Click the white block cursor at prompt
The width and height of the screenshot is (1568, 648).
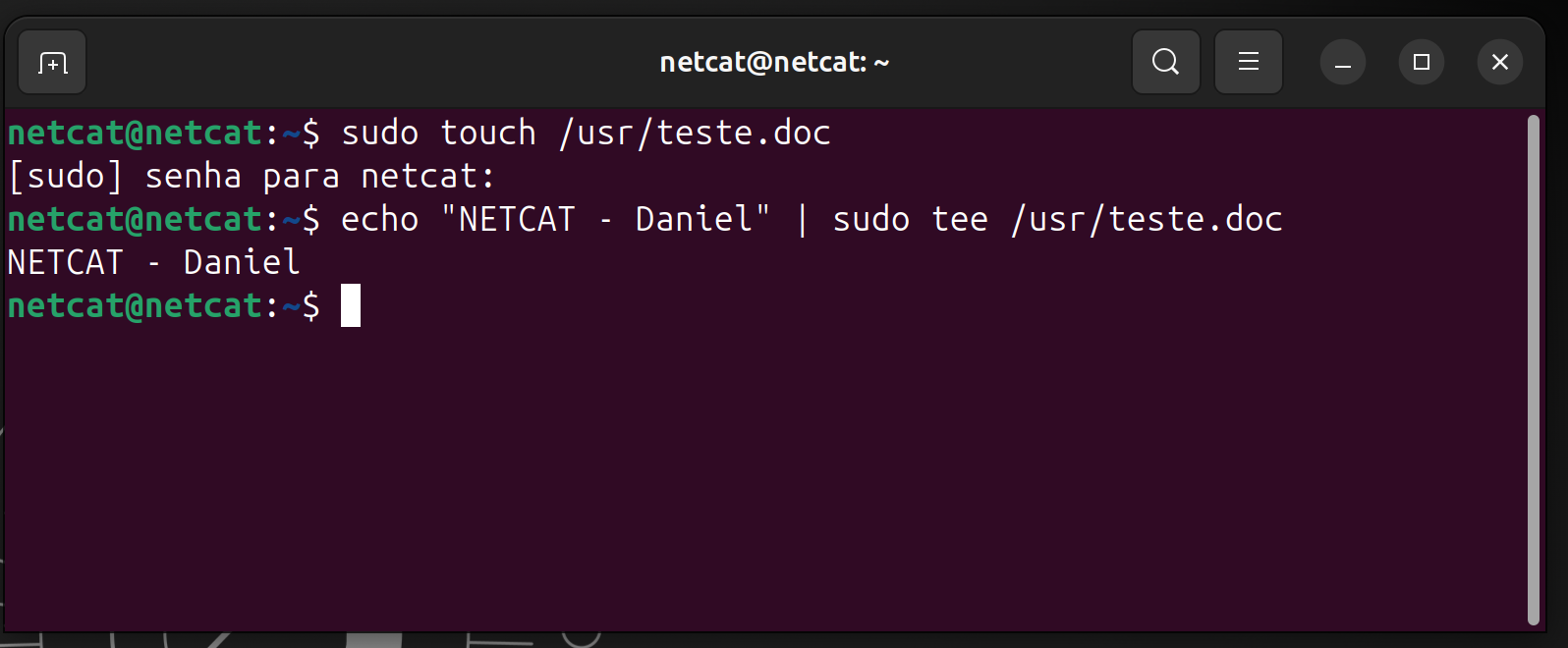coord(351,305)
